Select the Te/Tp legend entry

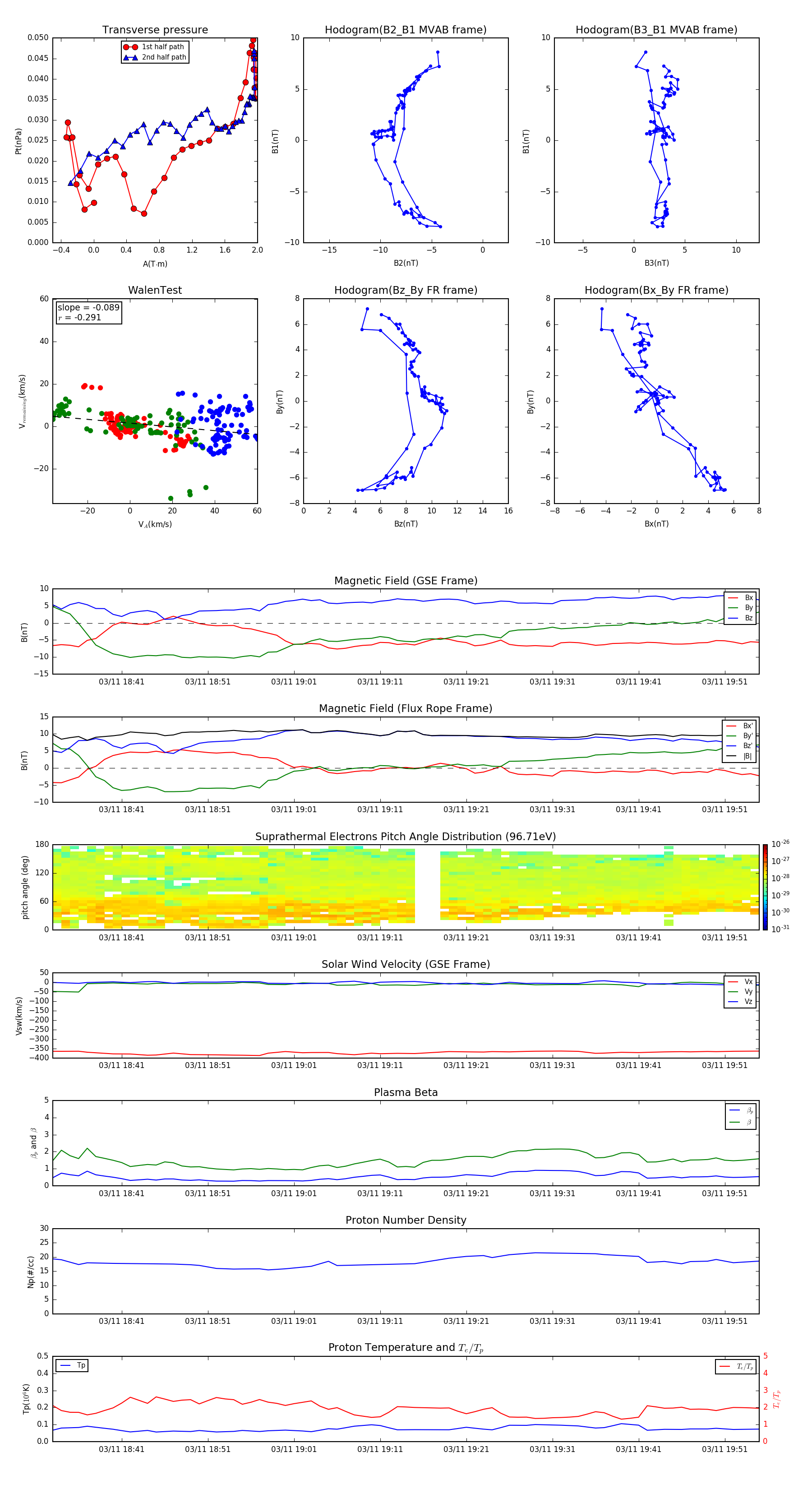(x=737, y=1366)
